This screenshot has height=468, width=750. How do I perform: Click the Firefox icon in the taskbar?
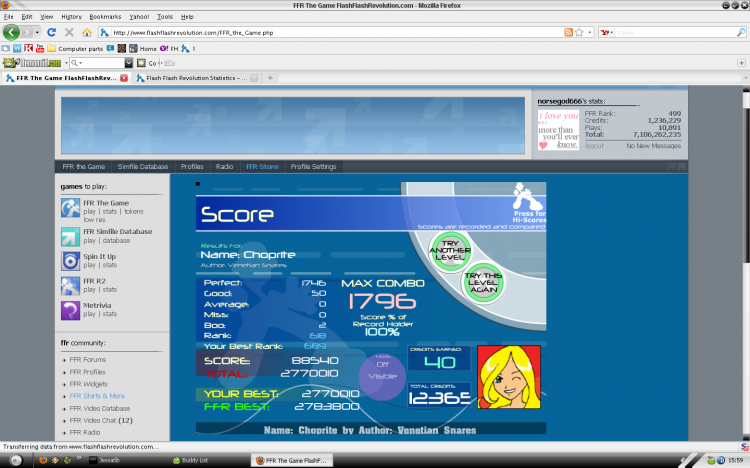coord(43,460)
